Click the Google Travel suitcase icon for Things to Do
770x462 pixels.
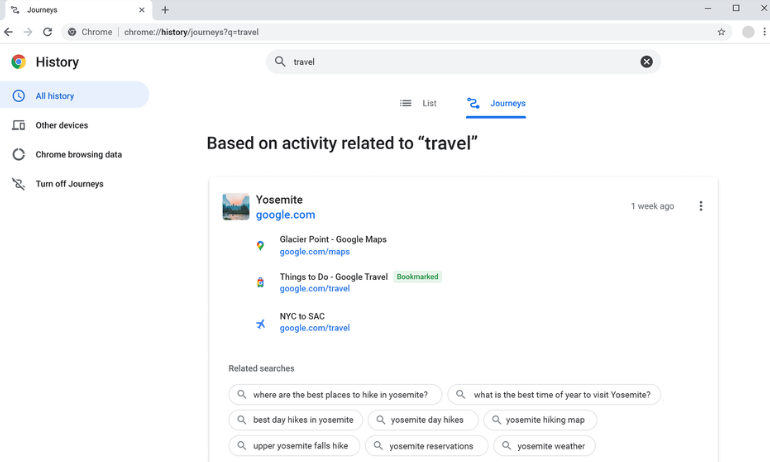(x=260, y=282)
